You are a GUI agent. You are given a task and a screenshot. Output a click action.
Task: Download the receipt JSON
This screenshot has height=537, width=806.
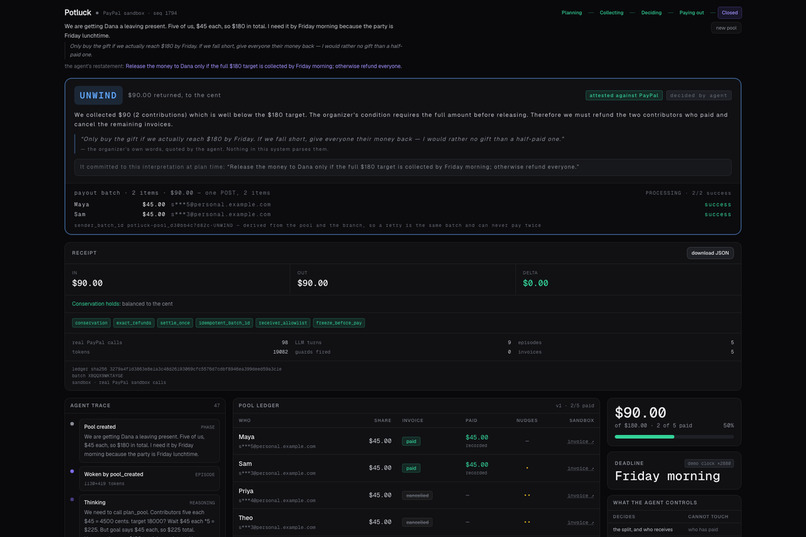click(710, 253)
